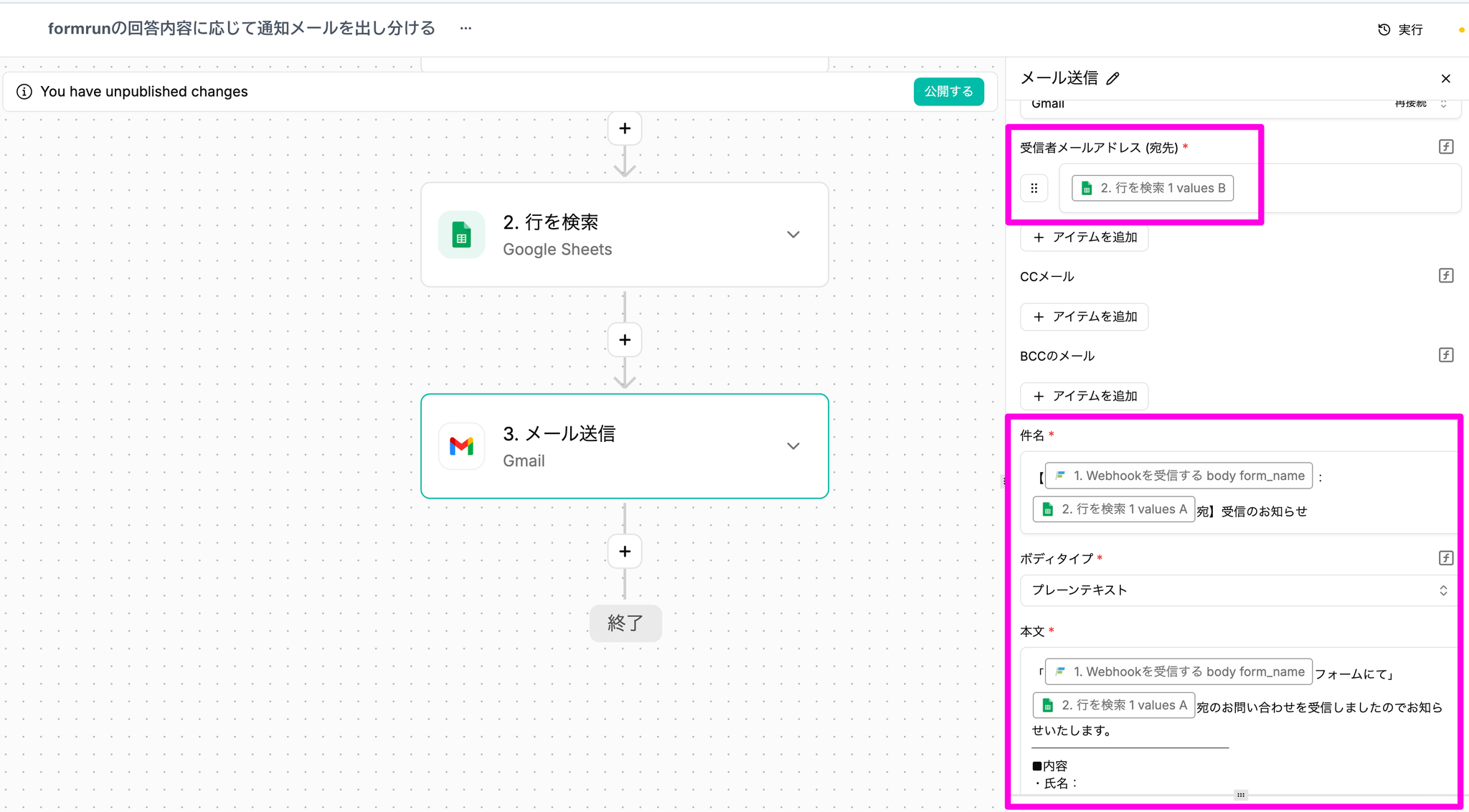Click the plus icon between steps 2 and 3

pyautogui.click(x=625, y=340)
